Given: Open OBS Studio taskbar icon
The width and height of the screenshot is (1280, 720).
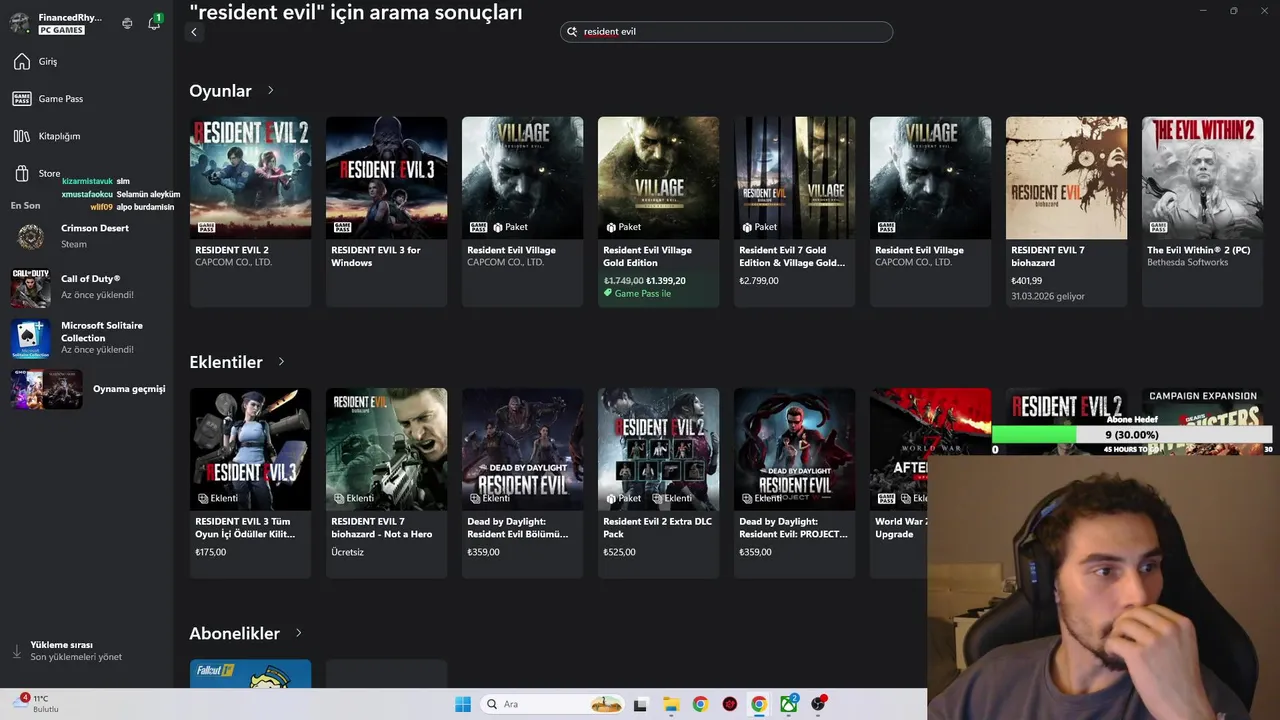Looking at the screenshot, I should click(x=819, y=704).
